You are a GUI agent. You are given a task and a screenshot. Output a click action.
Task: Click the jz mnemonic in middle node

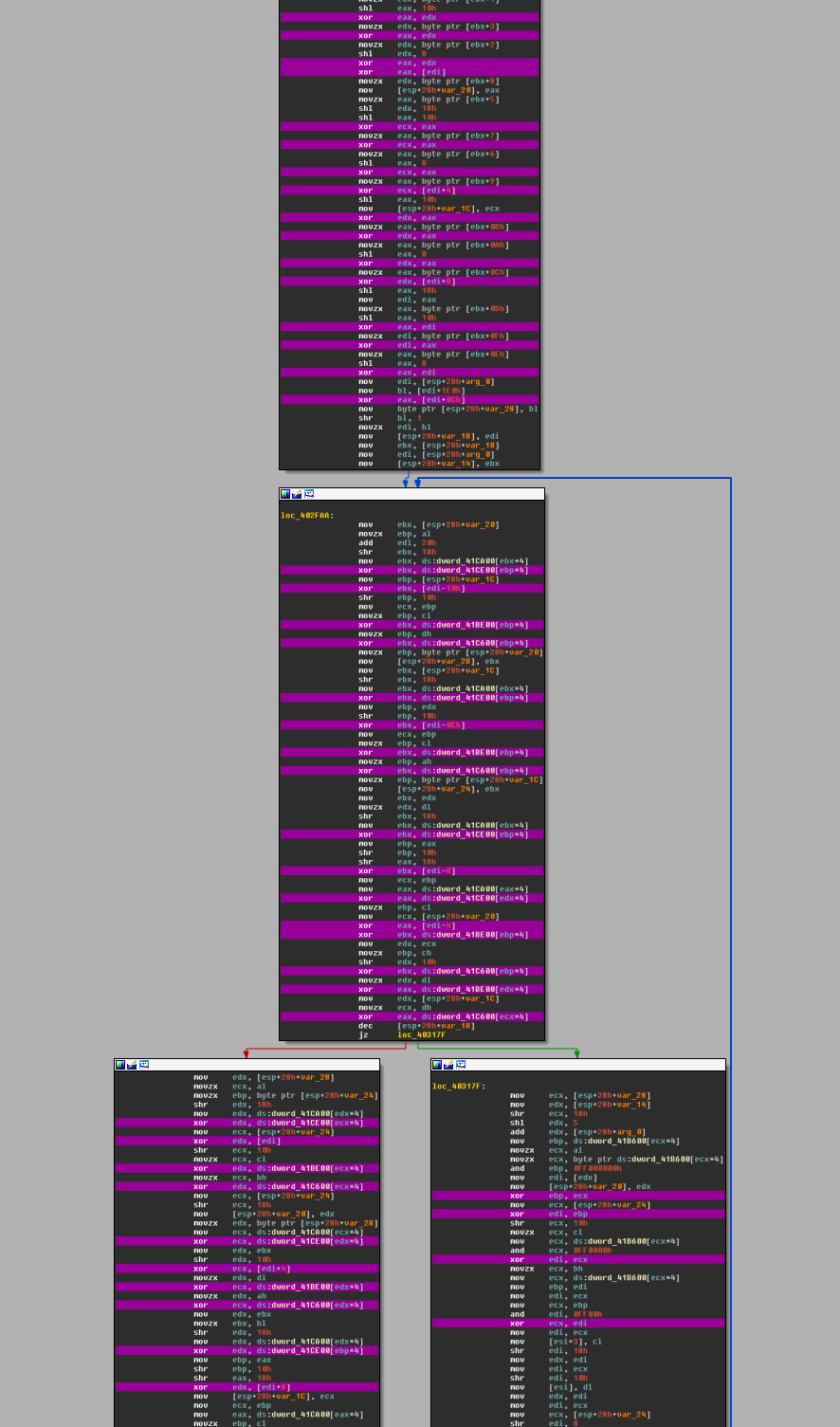point(363,1034)
